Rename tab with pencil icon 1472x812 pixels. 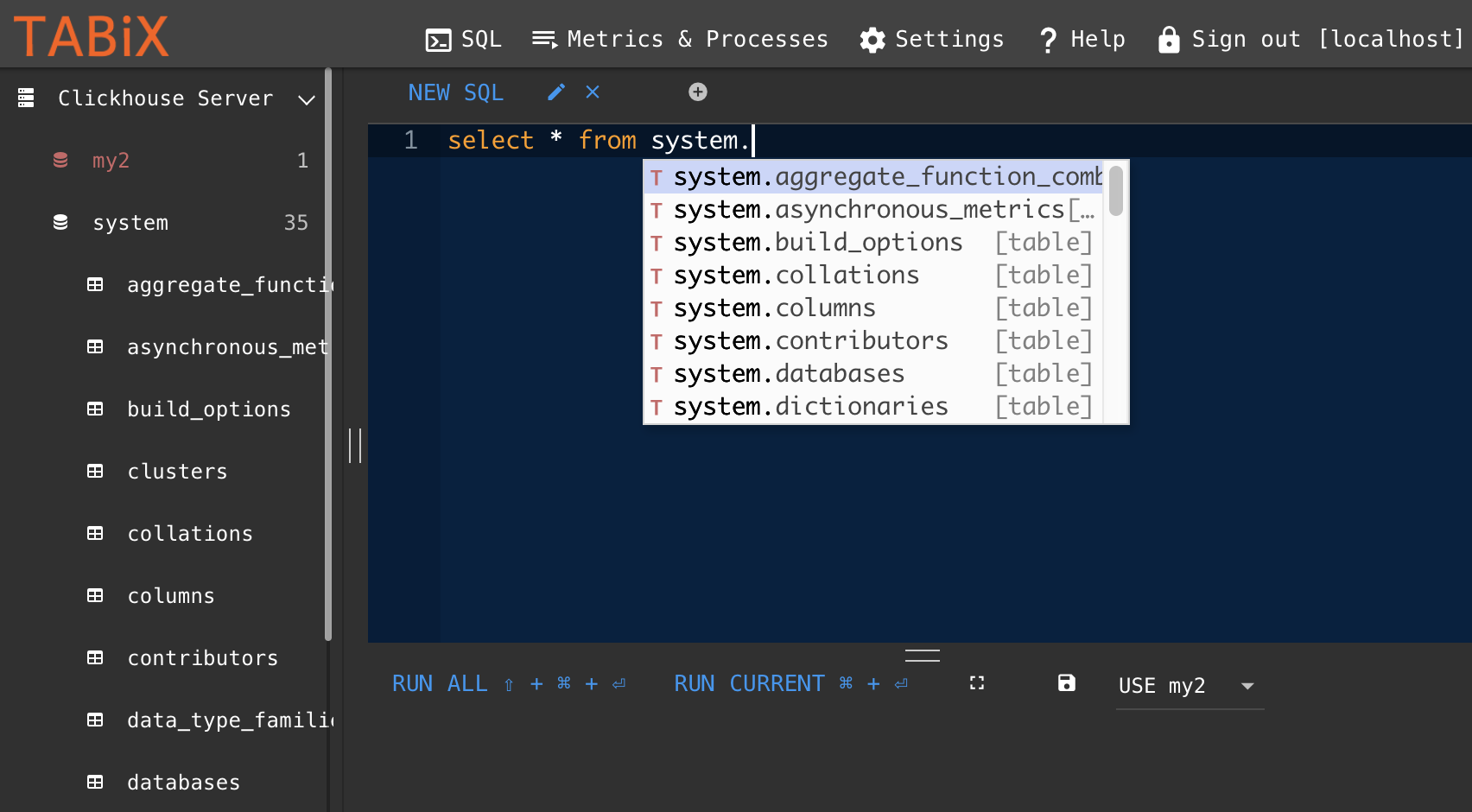point(556,92)
